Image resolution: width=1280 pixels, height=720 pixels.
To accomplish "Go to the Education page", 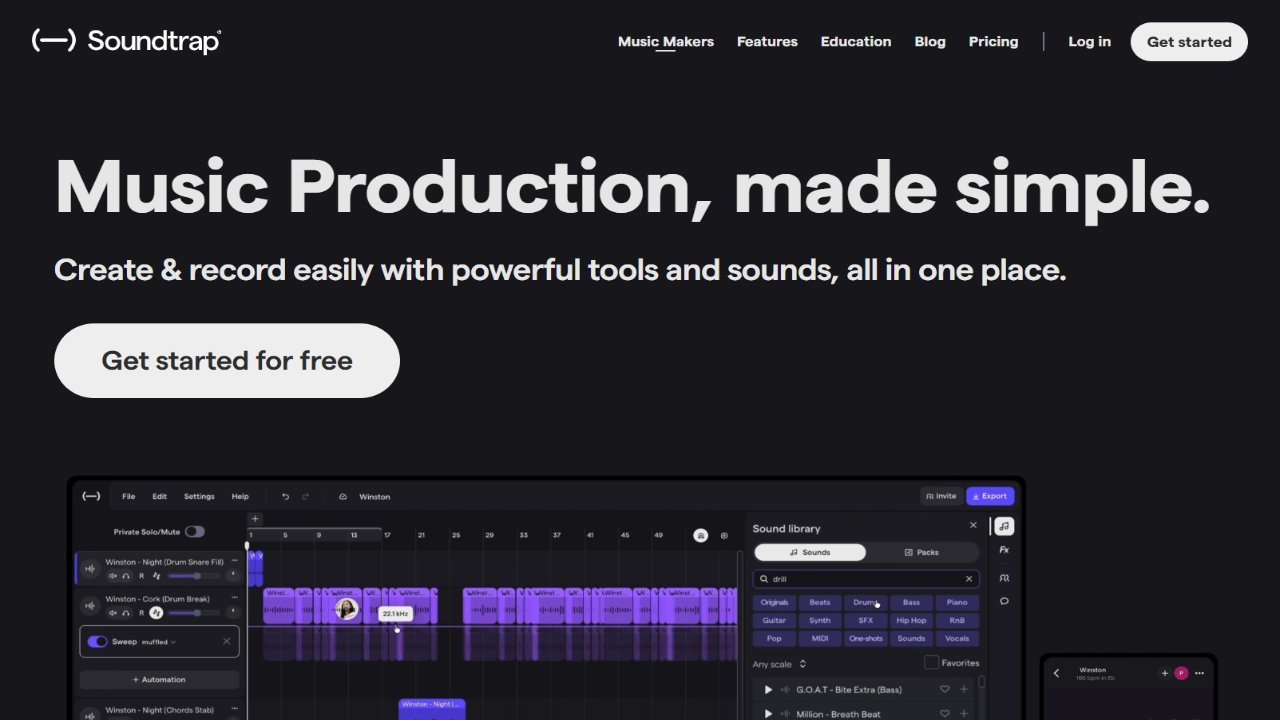I will [856, 41].
